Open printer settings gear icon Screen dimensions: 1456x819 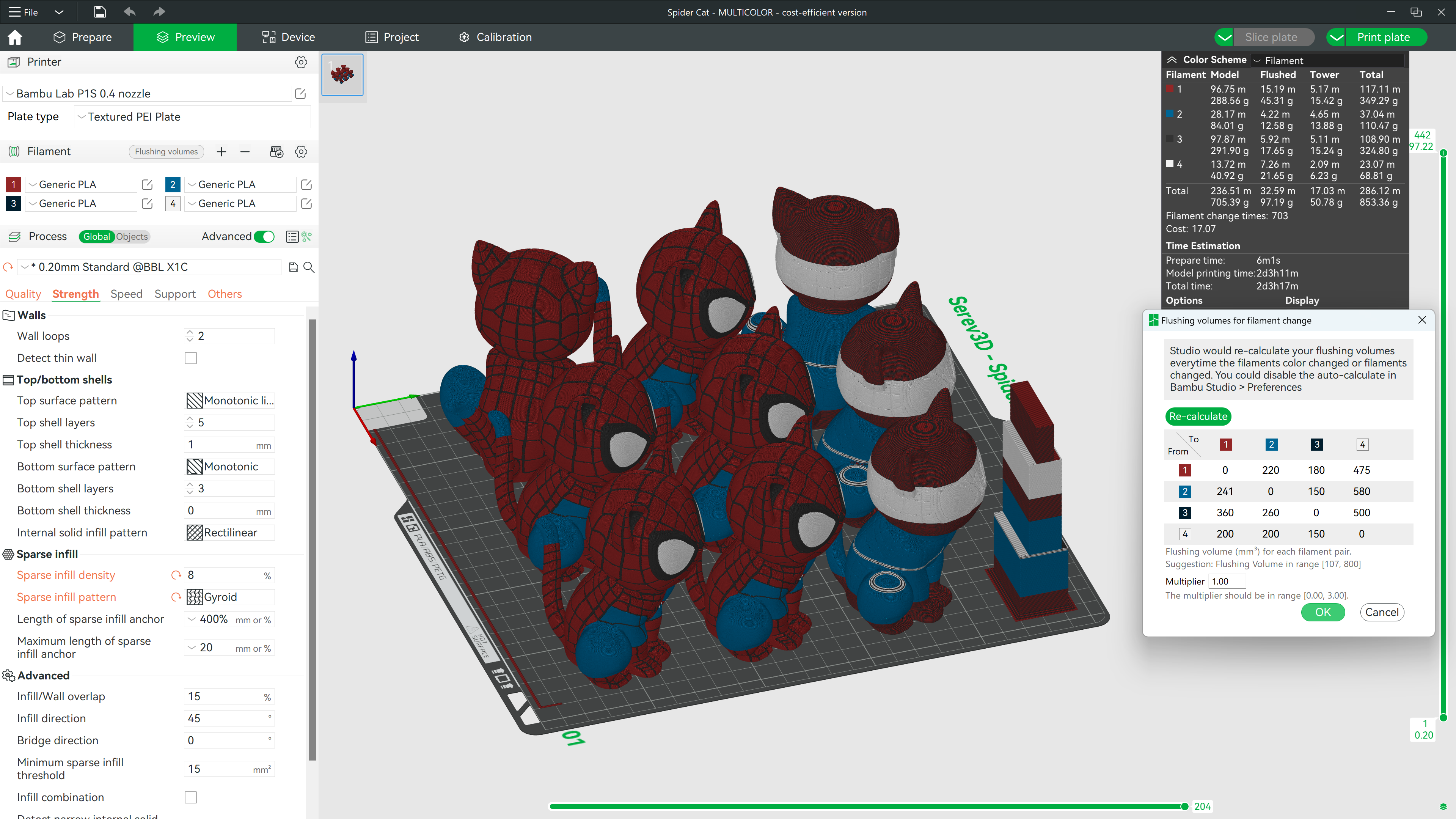click(301, 62)
